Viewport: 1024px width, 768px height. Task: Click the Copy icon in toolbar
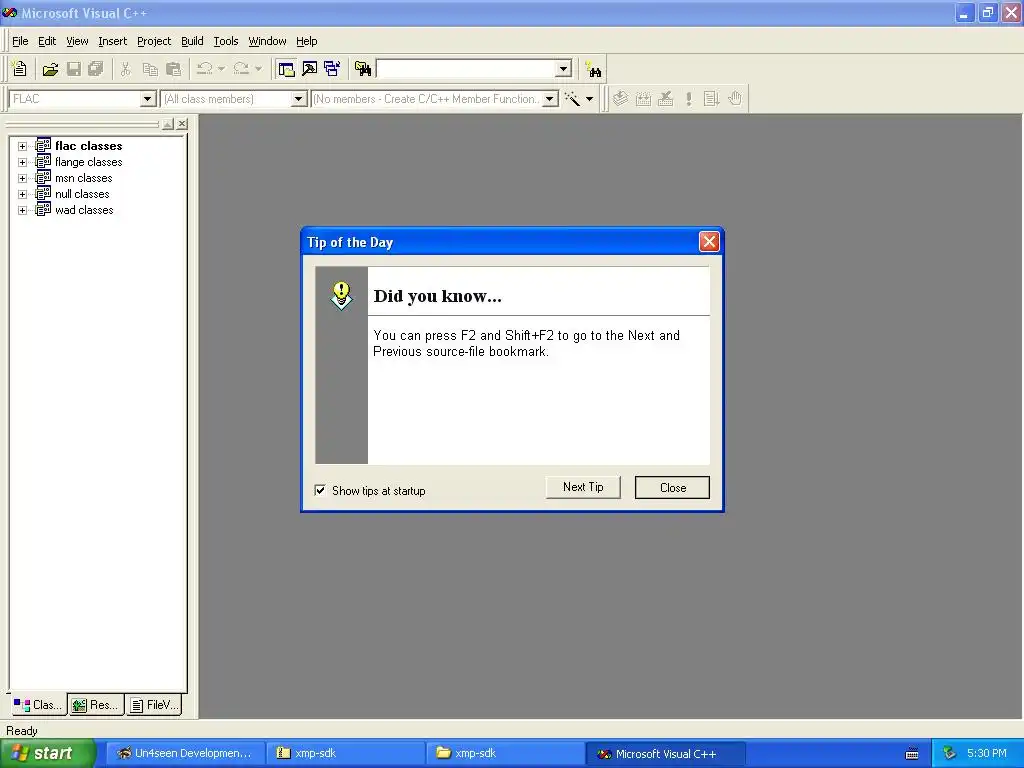tap(150, 69)
